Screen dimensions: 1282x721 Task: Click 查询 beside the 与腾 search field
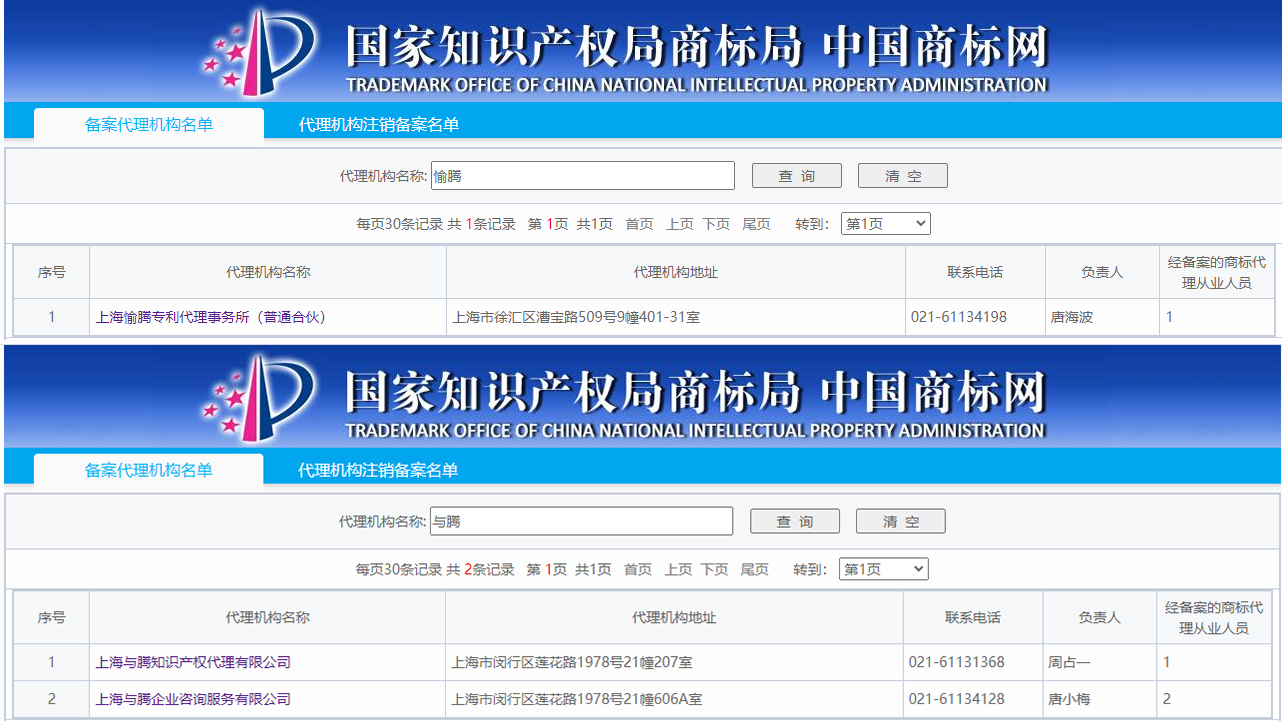point(795,522)
